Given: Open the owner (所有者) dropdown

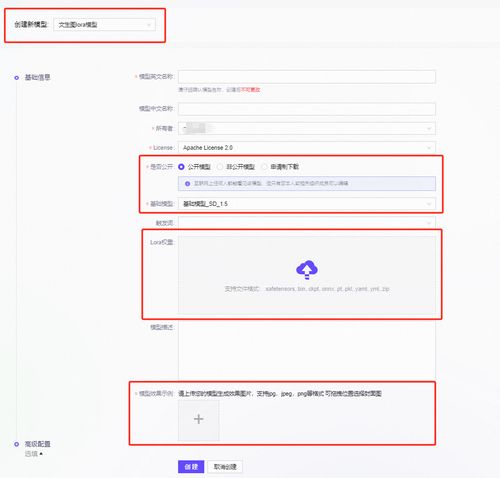Looking at the screenshot, I should (307, 128).
